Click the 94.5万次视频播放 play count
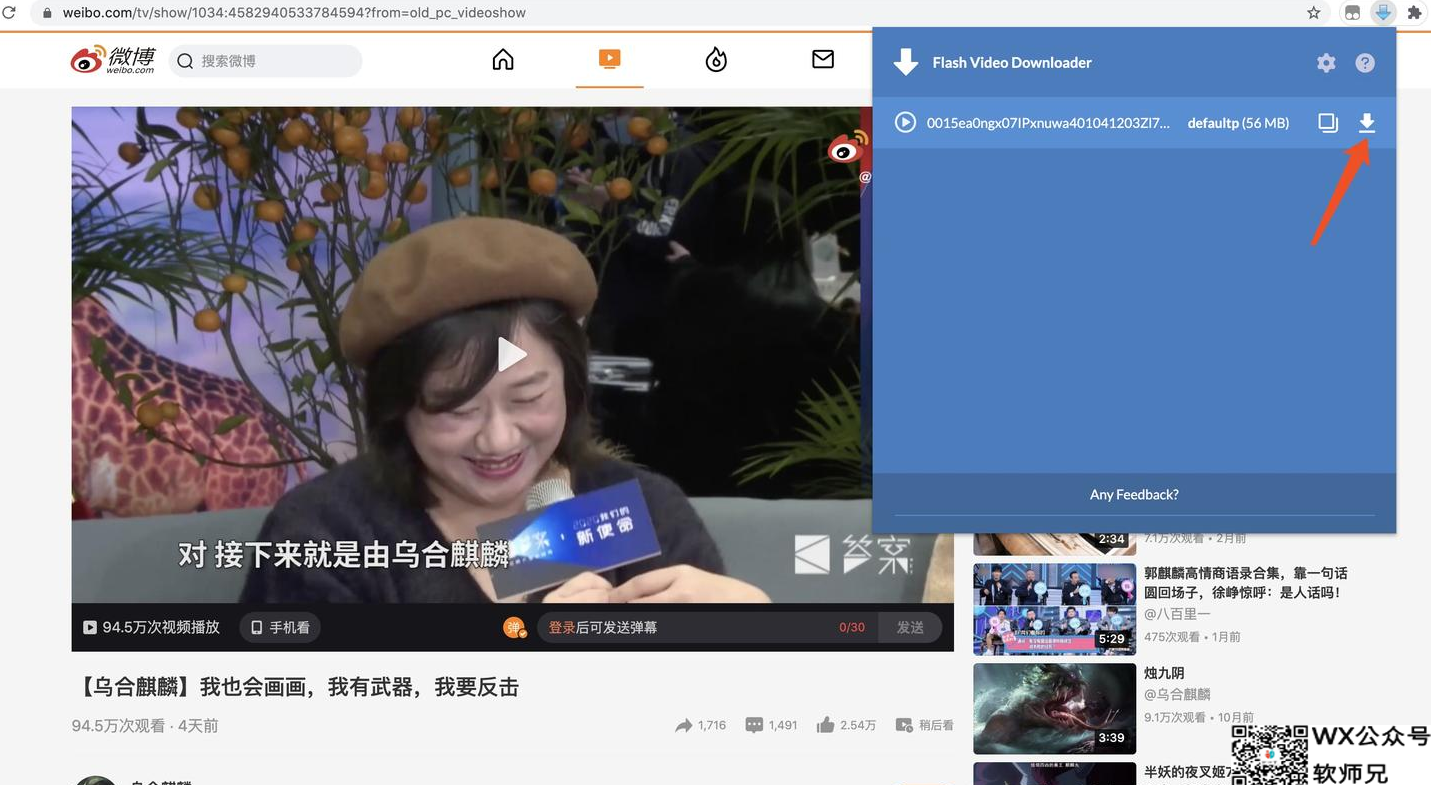The width and height of the screenshot is (1431, 785). (x=151, y=627)
